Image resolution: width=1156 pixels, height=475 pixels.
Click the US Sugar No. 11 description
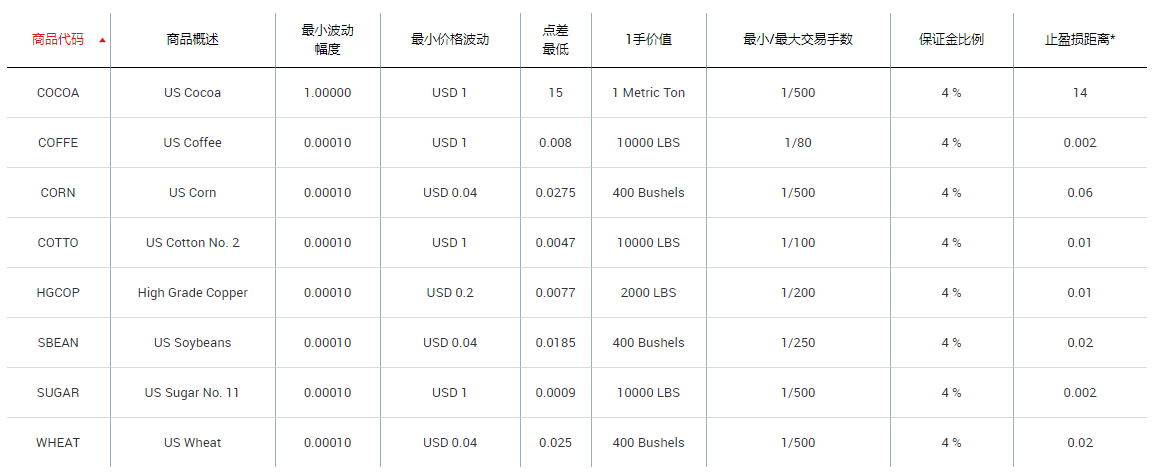point(193,392)
